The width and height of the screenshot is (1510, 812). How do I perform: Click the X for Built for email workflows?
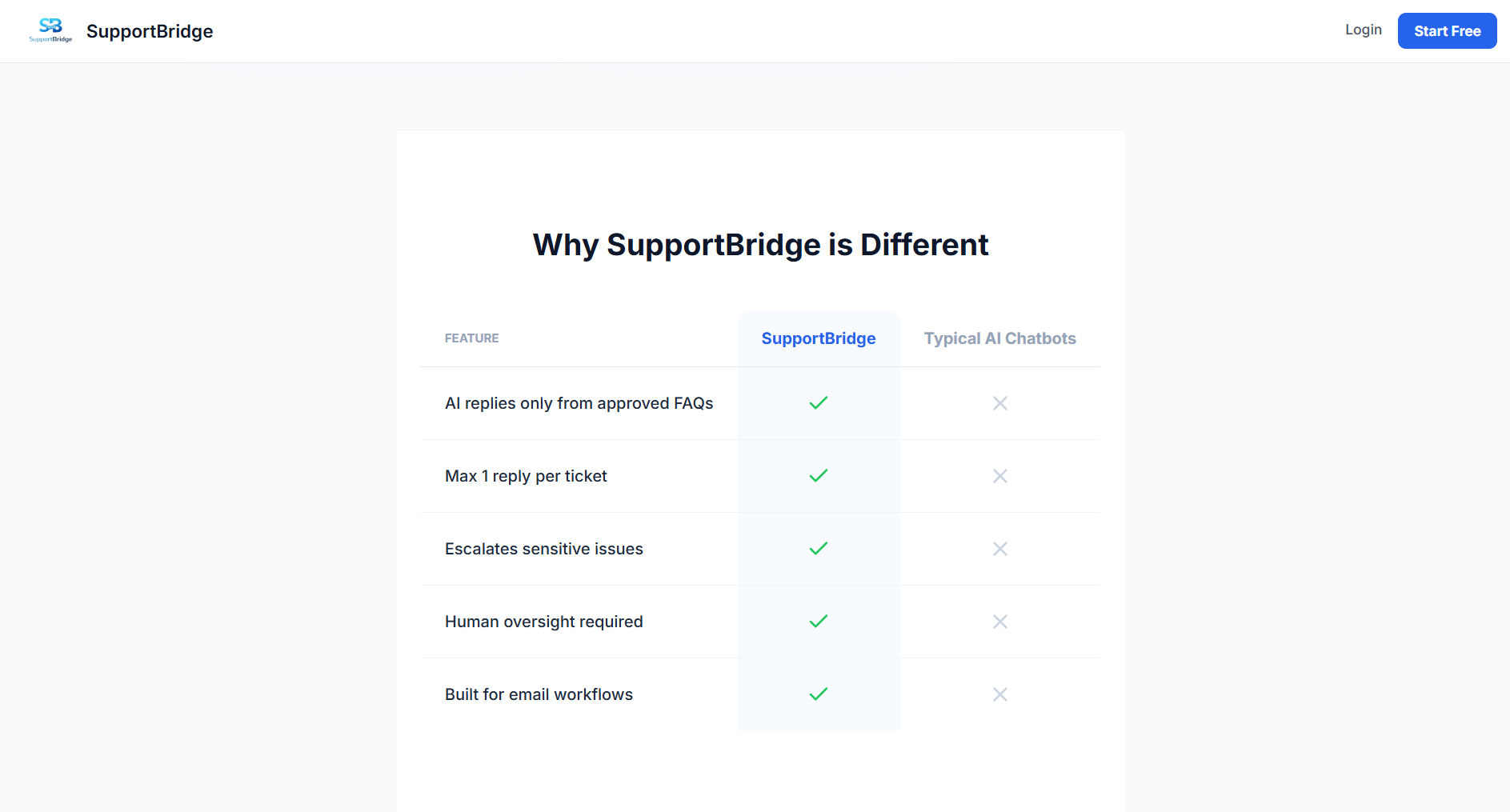tap(999, 694)
